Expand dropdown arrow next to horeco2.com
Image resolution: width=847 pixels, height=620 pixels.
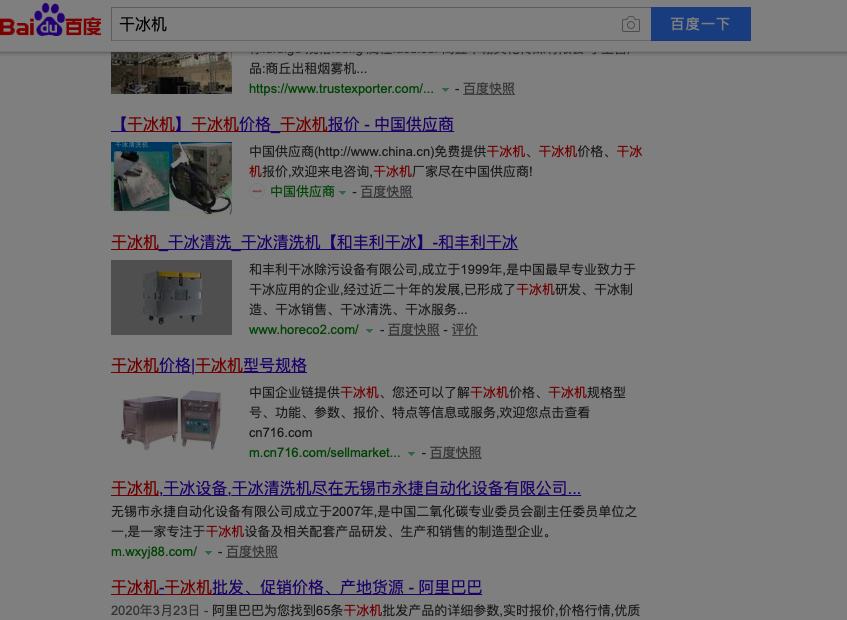click(369, 331)
